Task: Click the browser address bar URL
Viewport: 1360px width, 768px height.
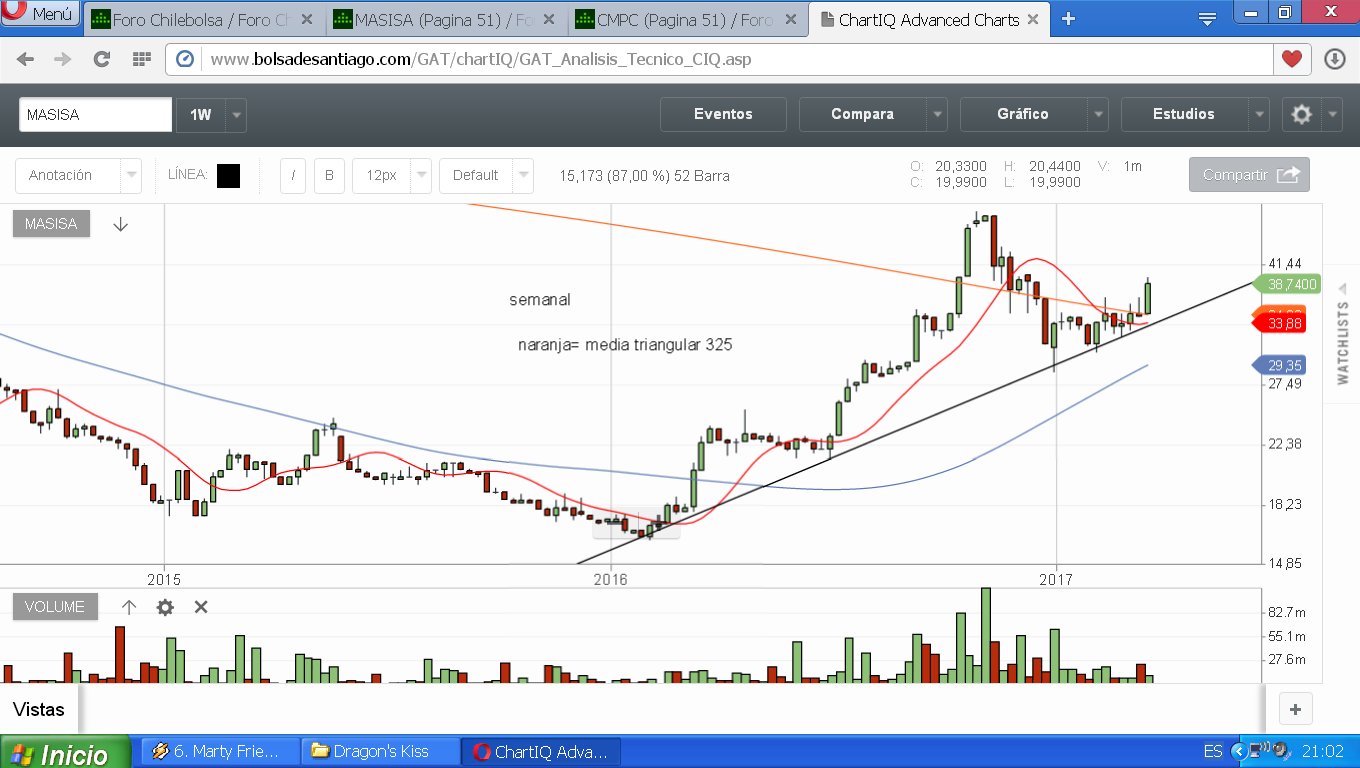Action: pos(480,59)
